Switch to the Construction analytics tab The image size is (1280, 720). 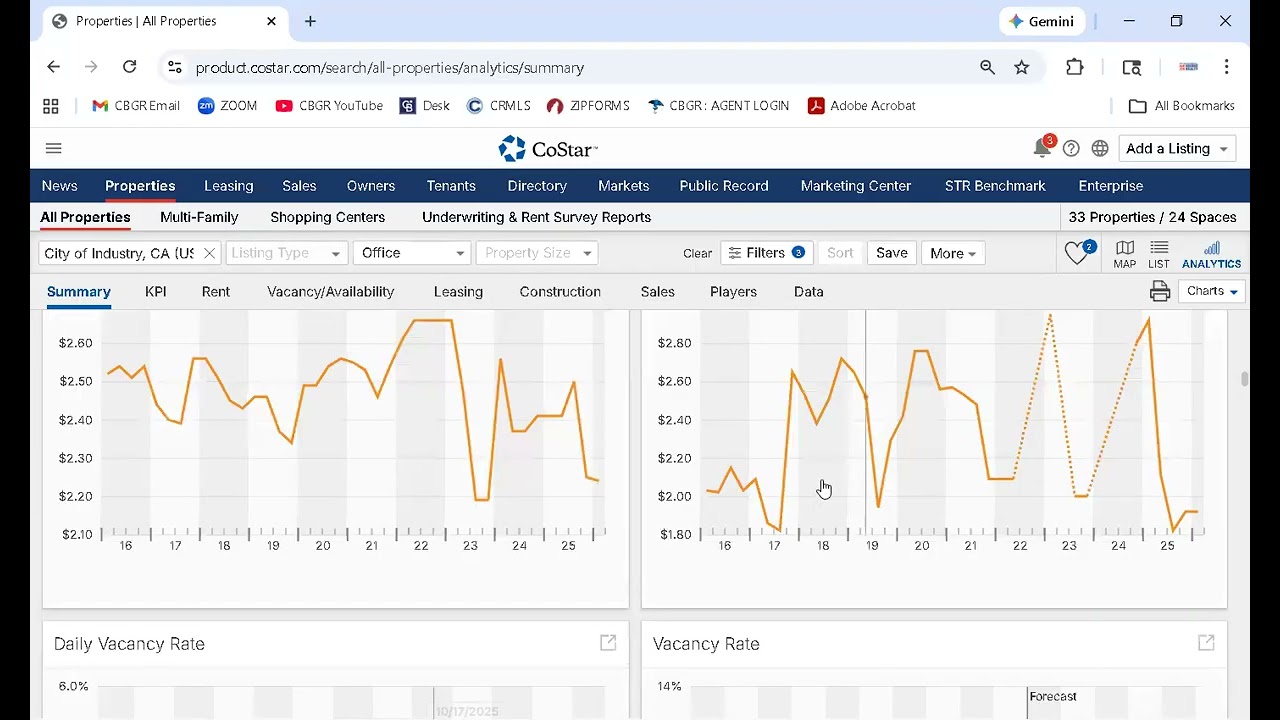(560, 292)
